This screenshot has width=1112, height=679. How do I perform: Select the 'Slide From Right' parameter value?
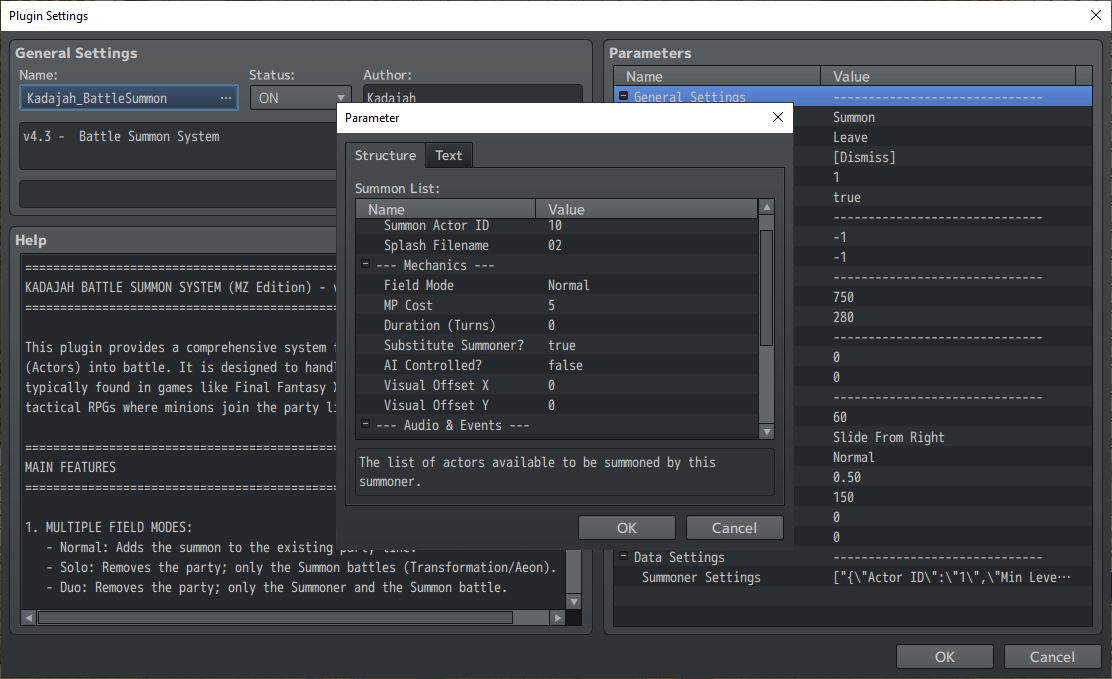(889, 437)
